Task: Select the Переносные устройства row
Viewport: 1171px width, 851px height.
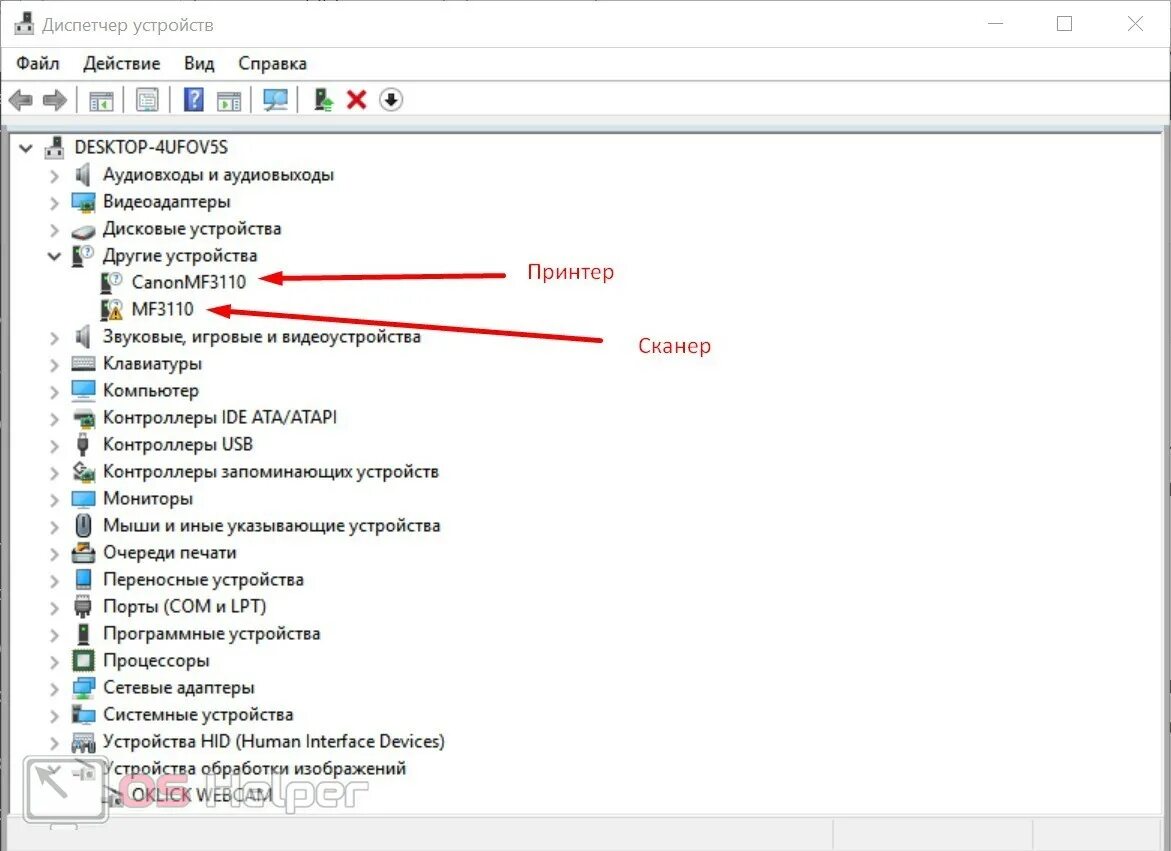Action: (x=203, y=579)
